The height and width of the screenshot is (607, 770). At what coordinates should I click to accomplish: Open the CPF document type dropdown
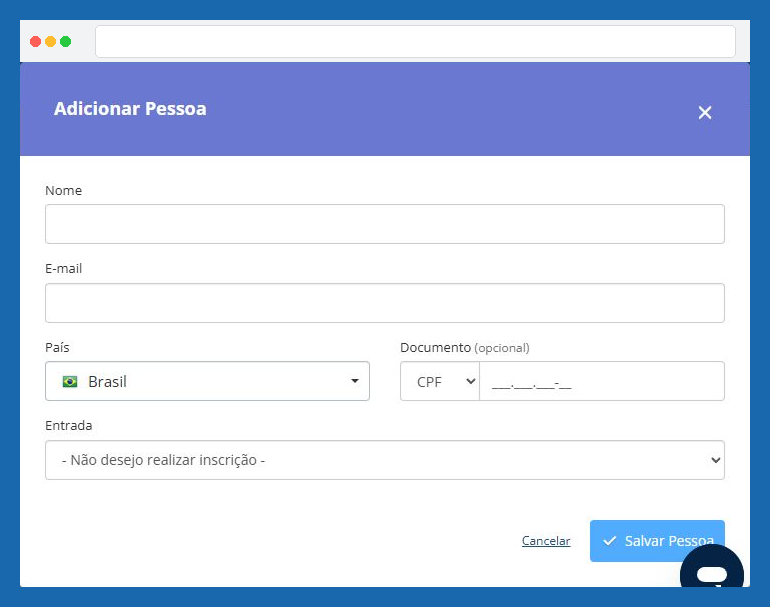pyautogui.click(x=440, y=381)
